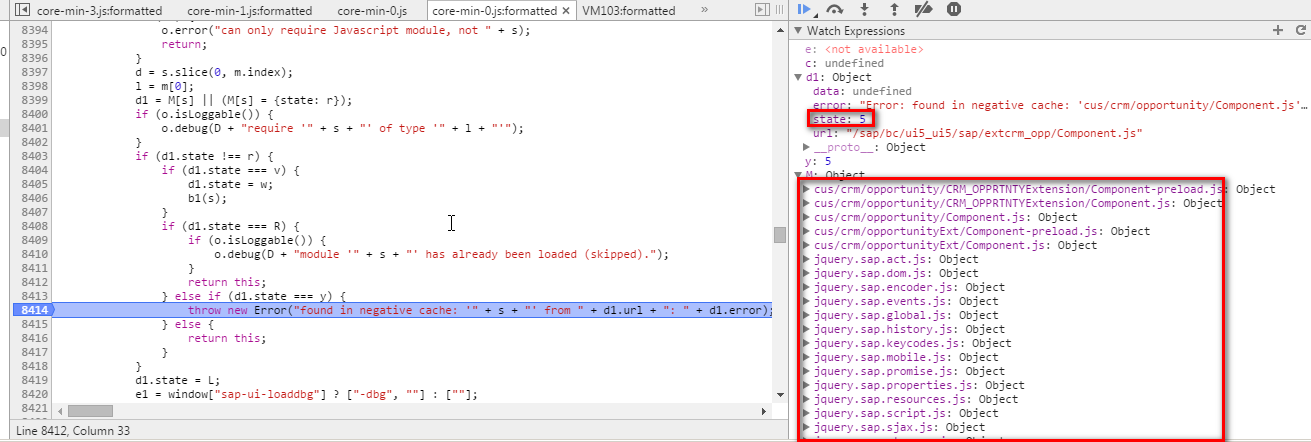Screen dimensions: 1311x442
Task: Select the data: undefined property
Action: [x=862, y=91]
